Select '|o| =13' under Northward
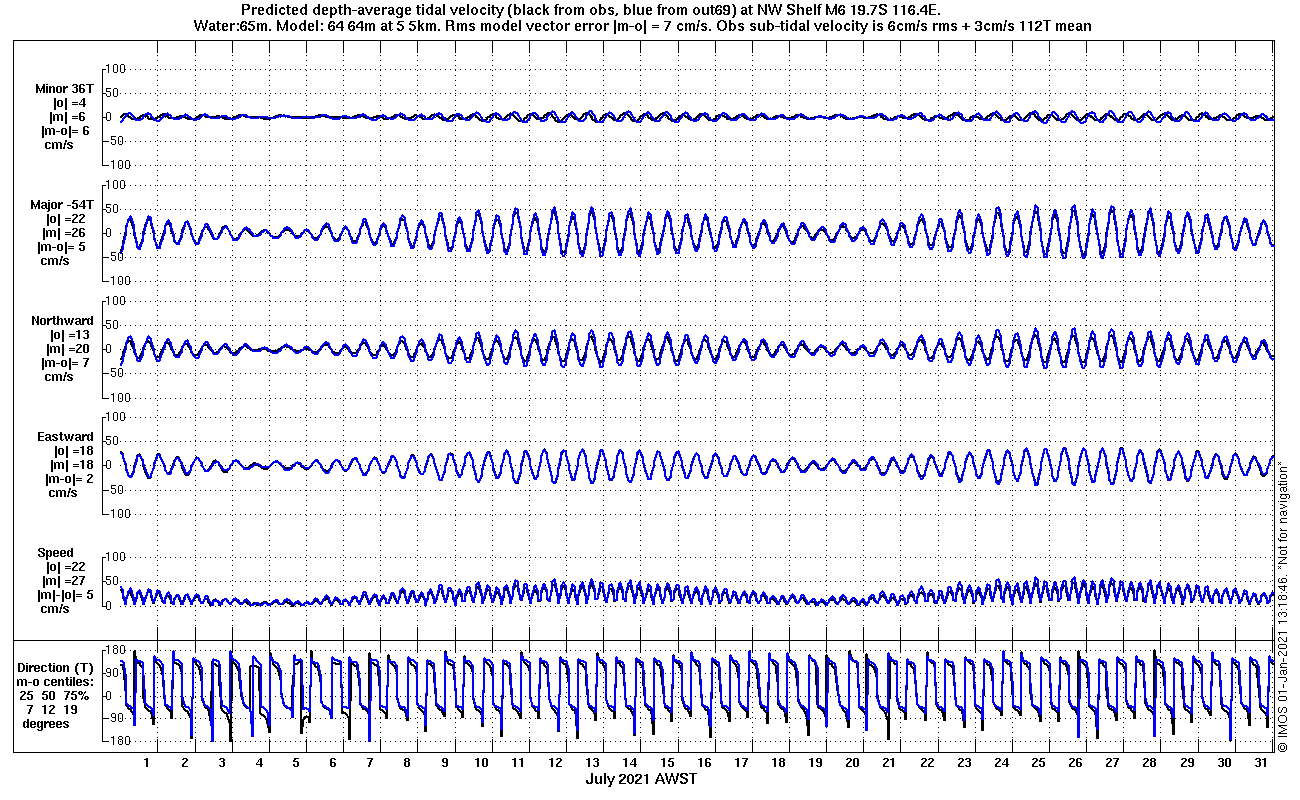The width and height of the screenshot is (1300, 800). click(70, 335)
